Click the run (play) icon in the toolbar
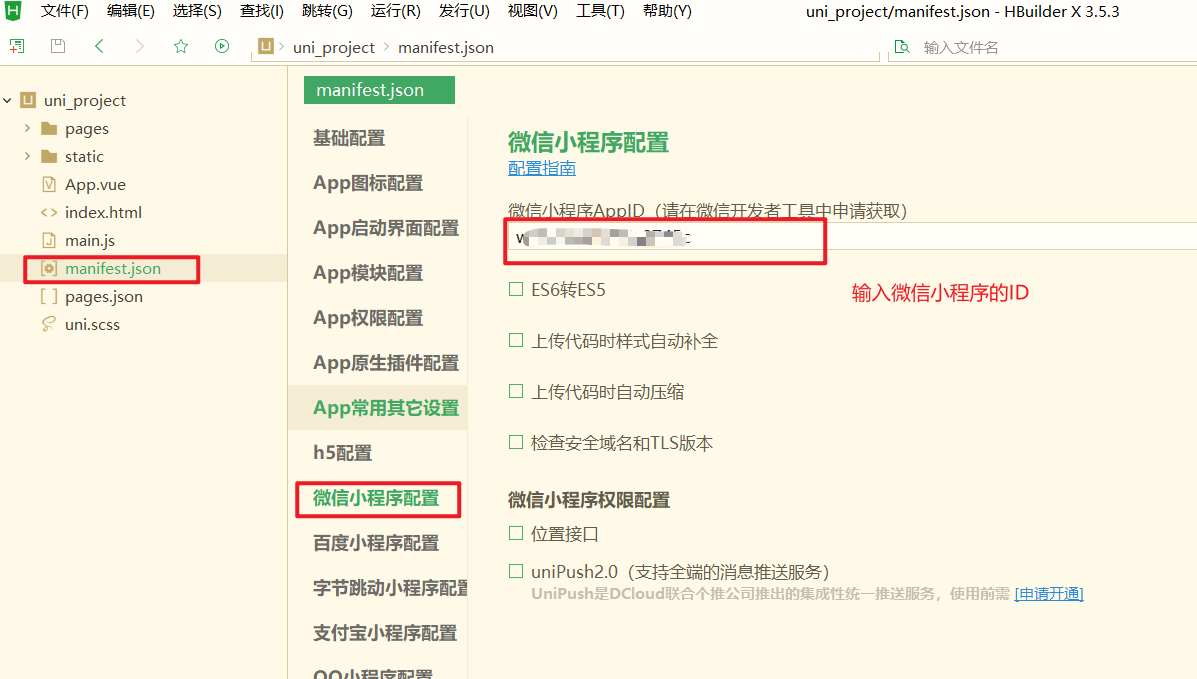Image resolution: width=1197 pixels, height=679 pixels. click(221, 45)
